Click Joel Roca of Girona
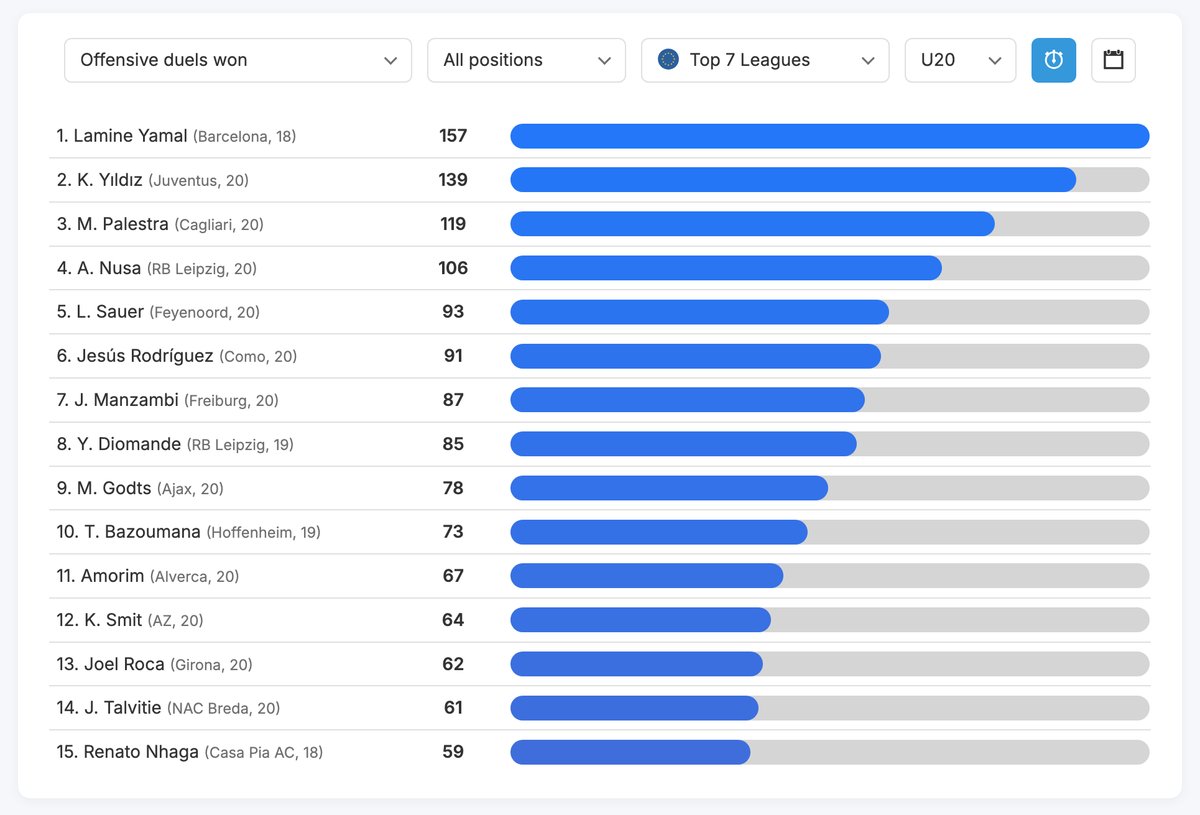The width and height of the screenshot is (1200, 815). pyautogui.click(x=124, y=664)
